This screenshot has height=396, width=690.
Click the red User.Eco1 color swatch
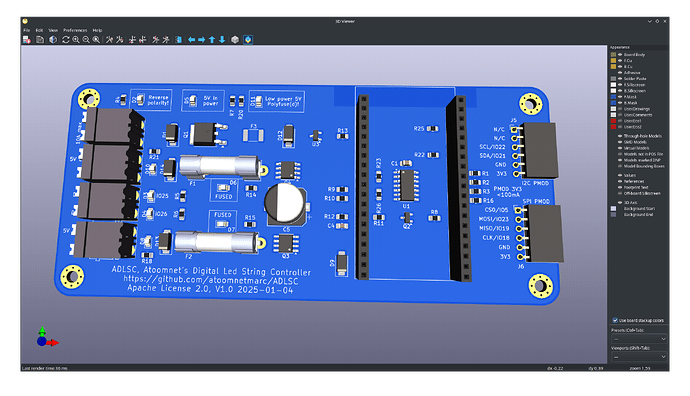[x=613, y=121]
